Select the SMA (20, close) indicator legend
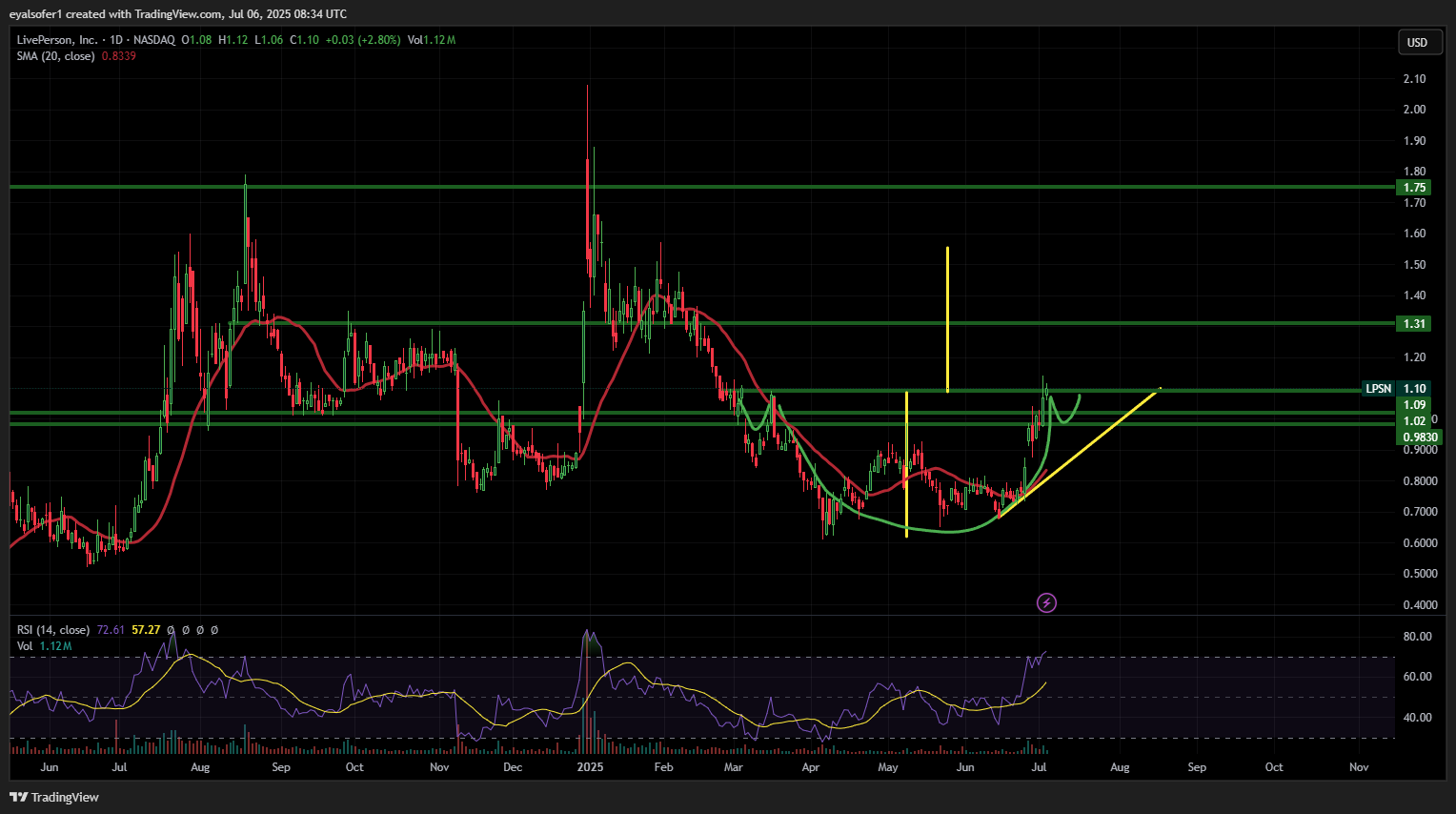The height and width of the screenshot is (814, 1456). (x=55, y=56)
